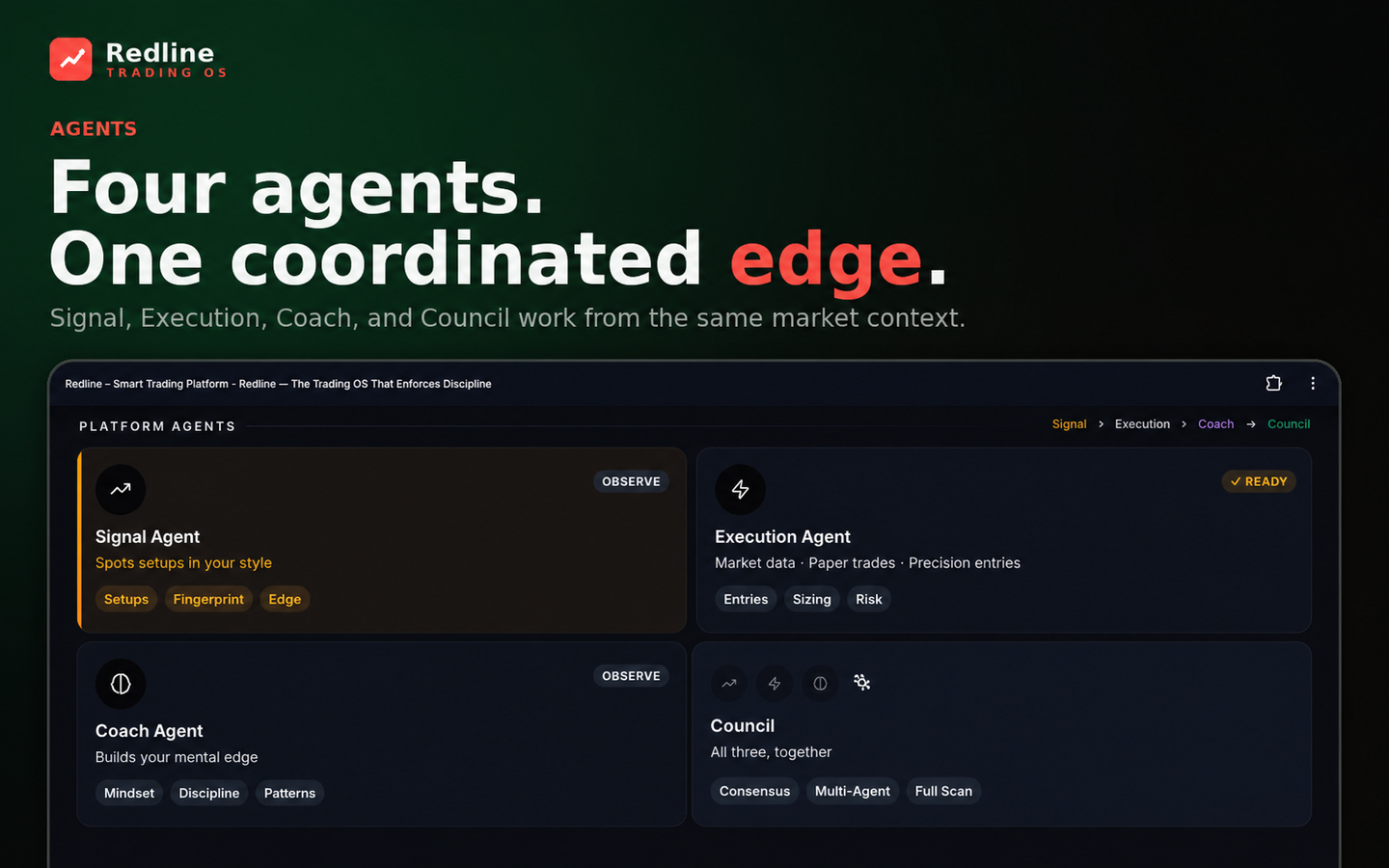Click the Redline brand name text

[160, 53]
